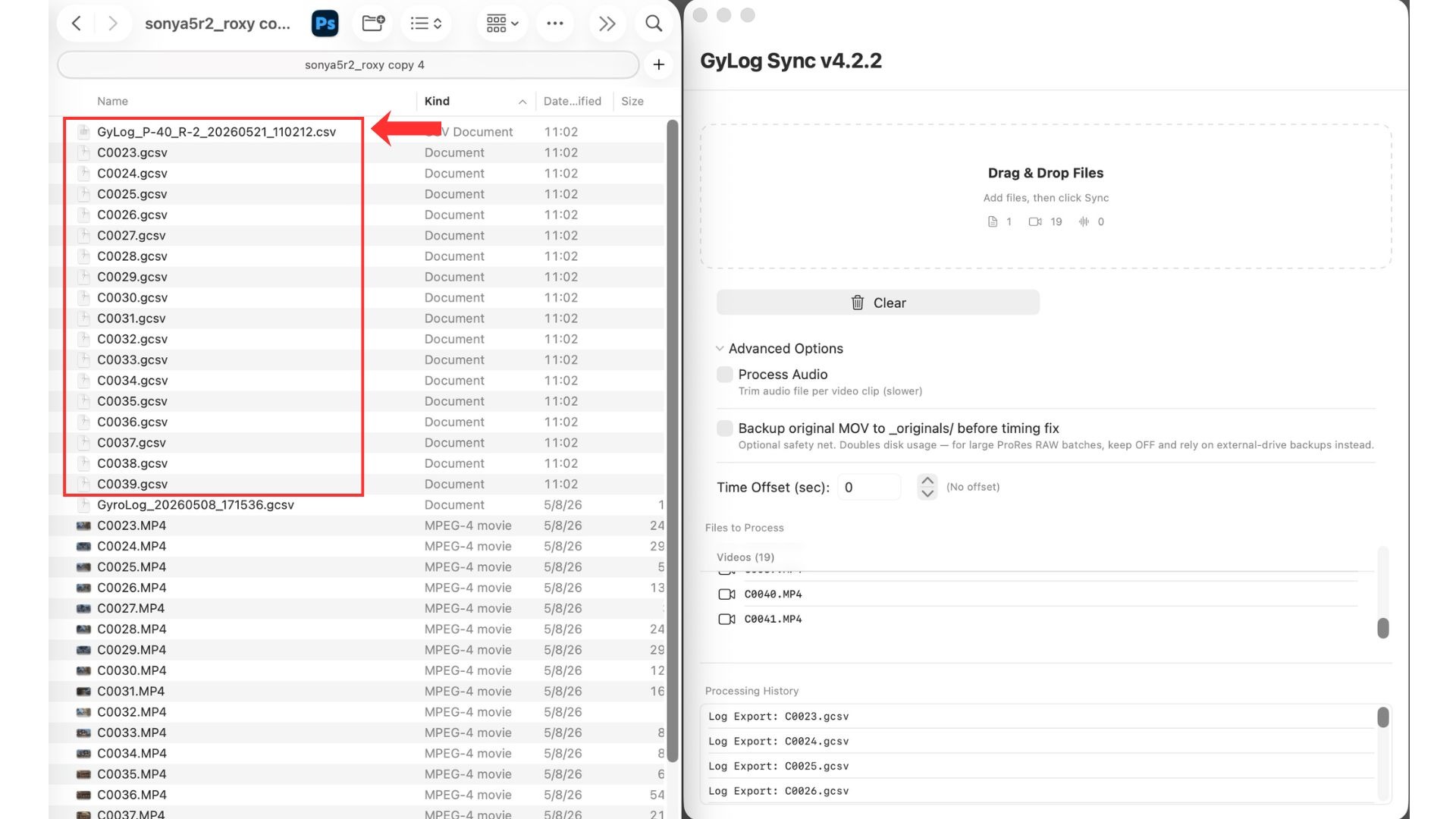Click the Time Offset input field
Image resolution: width=1456 pixels, height=819 pixels.
coord(869,488)
